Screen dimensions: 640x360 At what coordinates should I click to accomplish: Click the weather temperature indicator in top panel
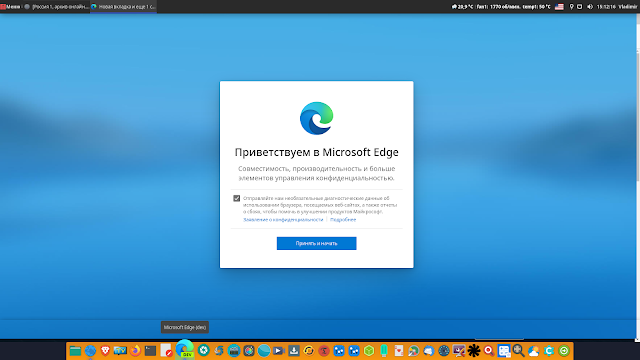click(462, 7)
